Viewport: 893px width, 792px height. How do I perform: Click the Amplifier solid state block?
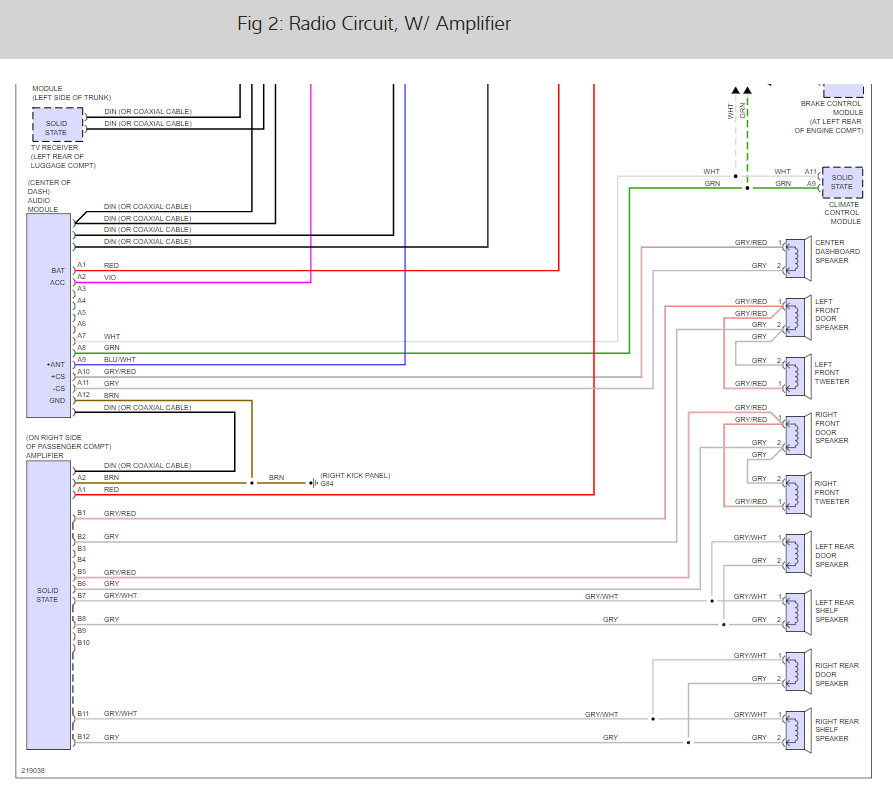[x=48, y=605]
